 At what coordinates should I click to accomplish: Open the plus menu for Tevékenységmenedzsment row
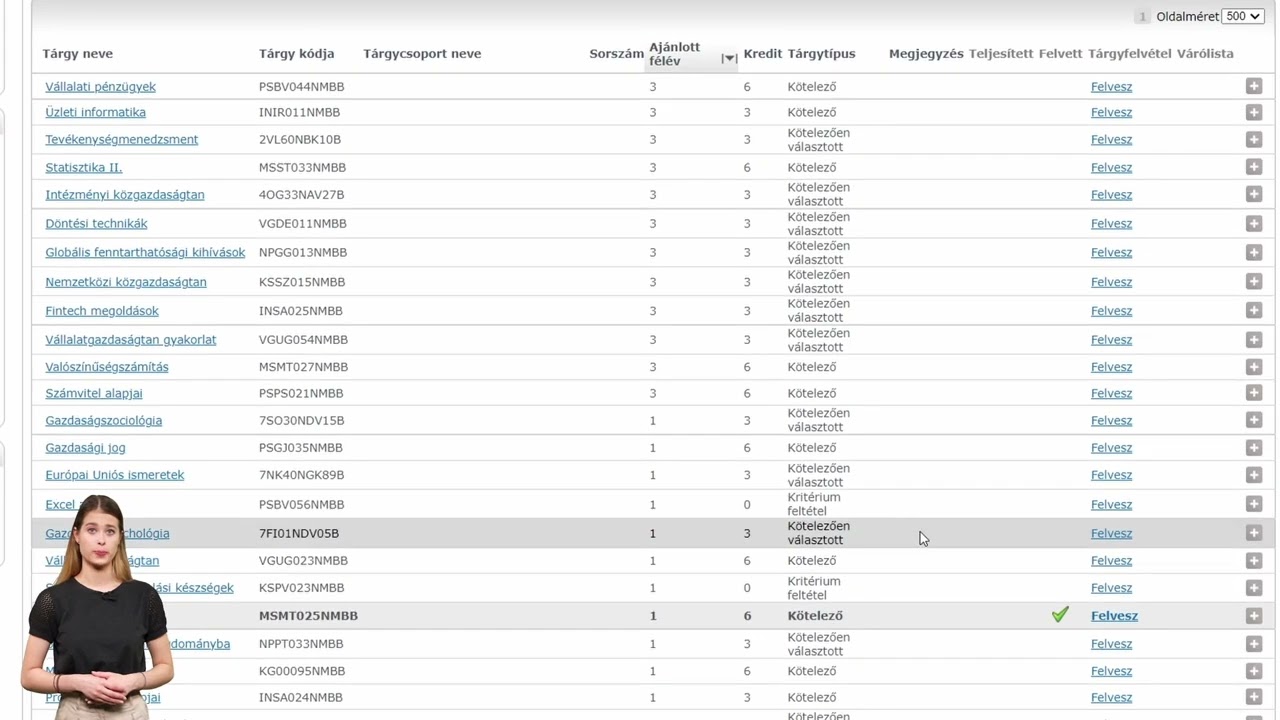[1254, 139]
